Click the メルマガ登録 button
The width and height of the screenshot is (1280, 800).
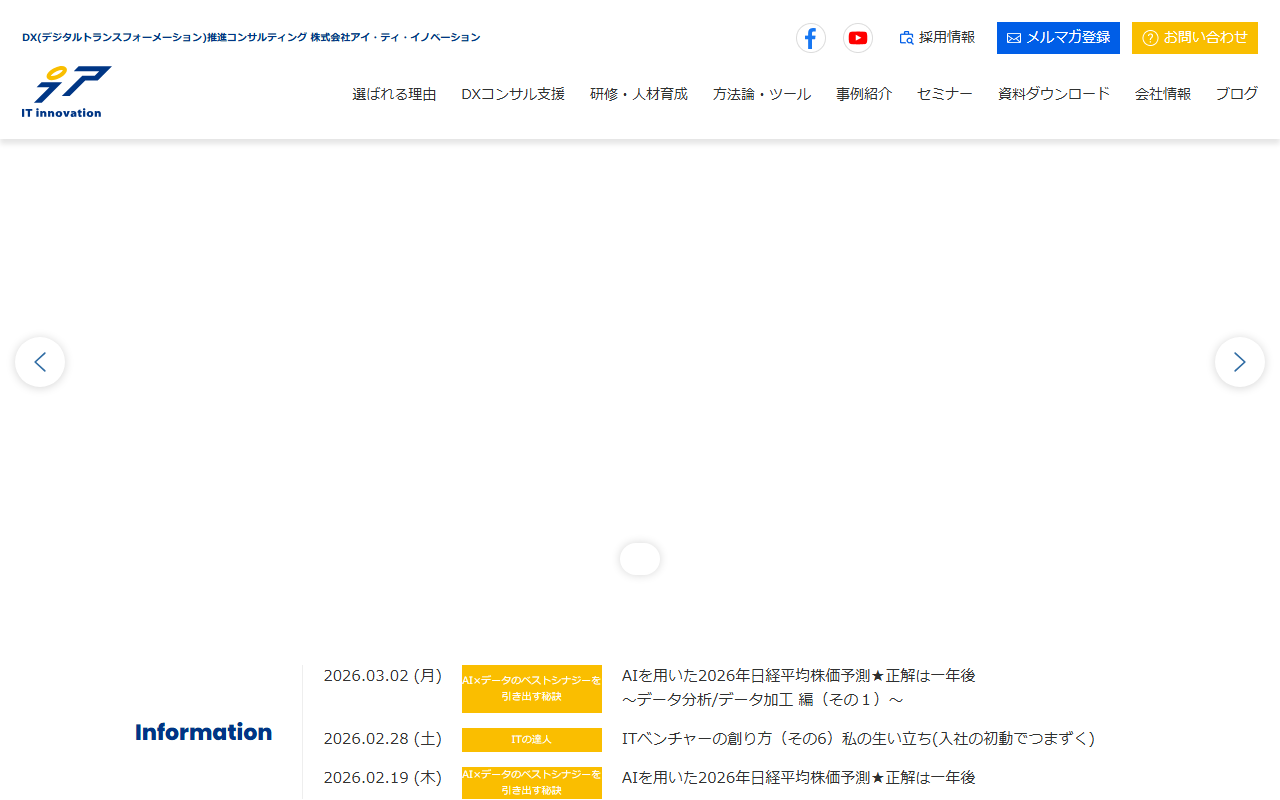(1058, 38)
